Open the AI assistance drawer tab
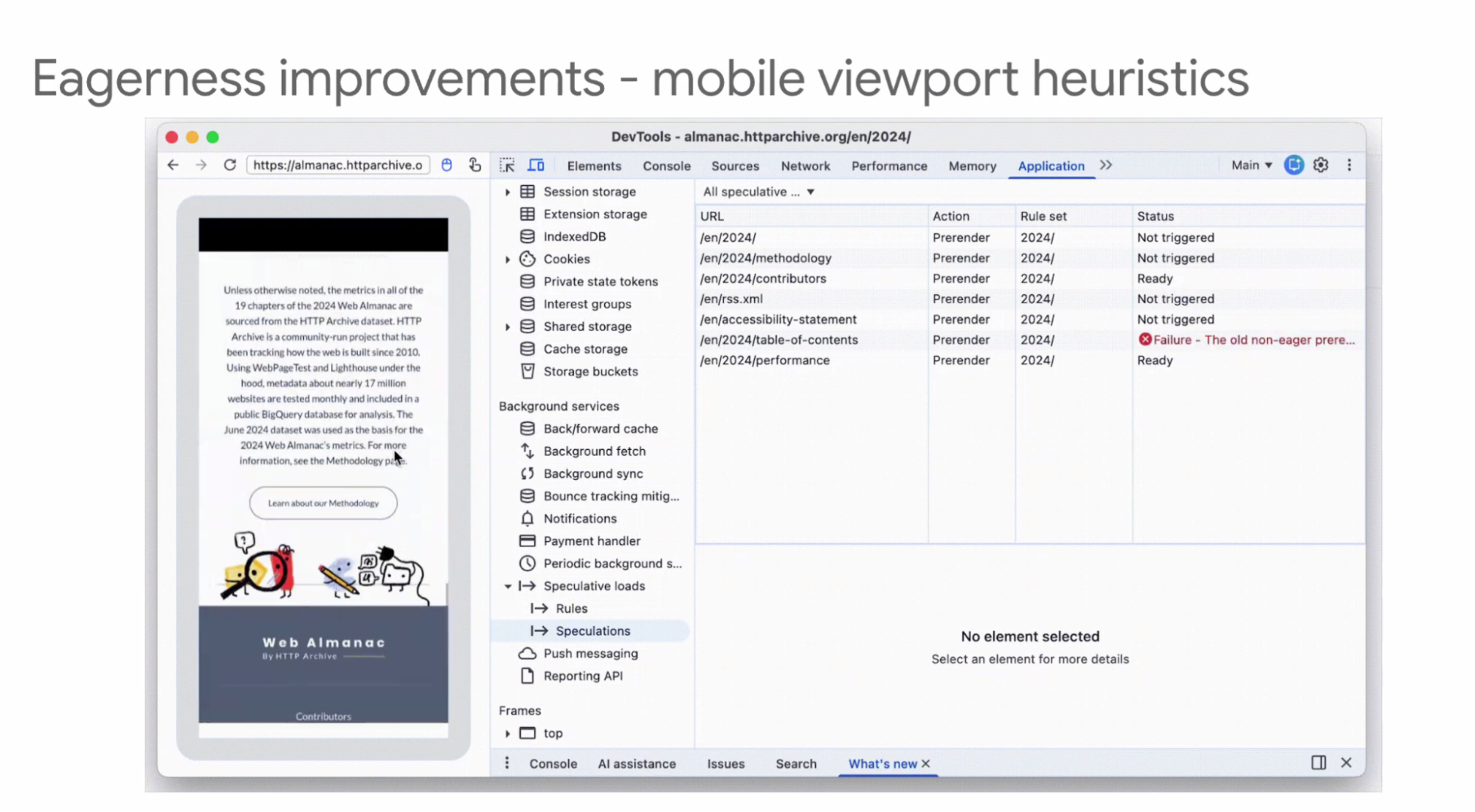The height and width of the screenshot is (812, 1475). point(637,764)
